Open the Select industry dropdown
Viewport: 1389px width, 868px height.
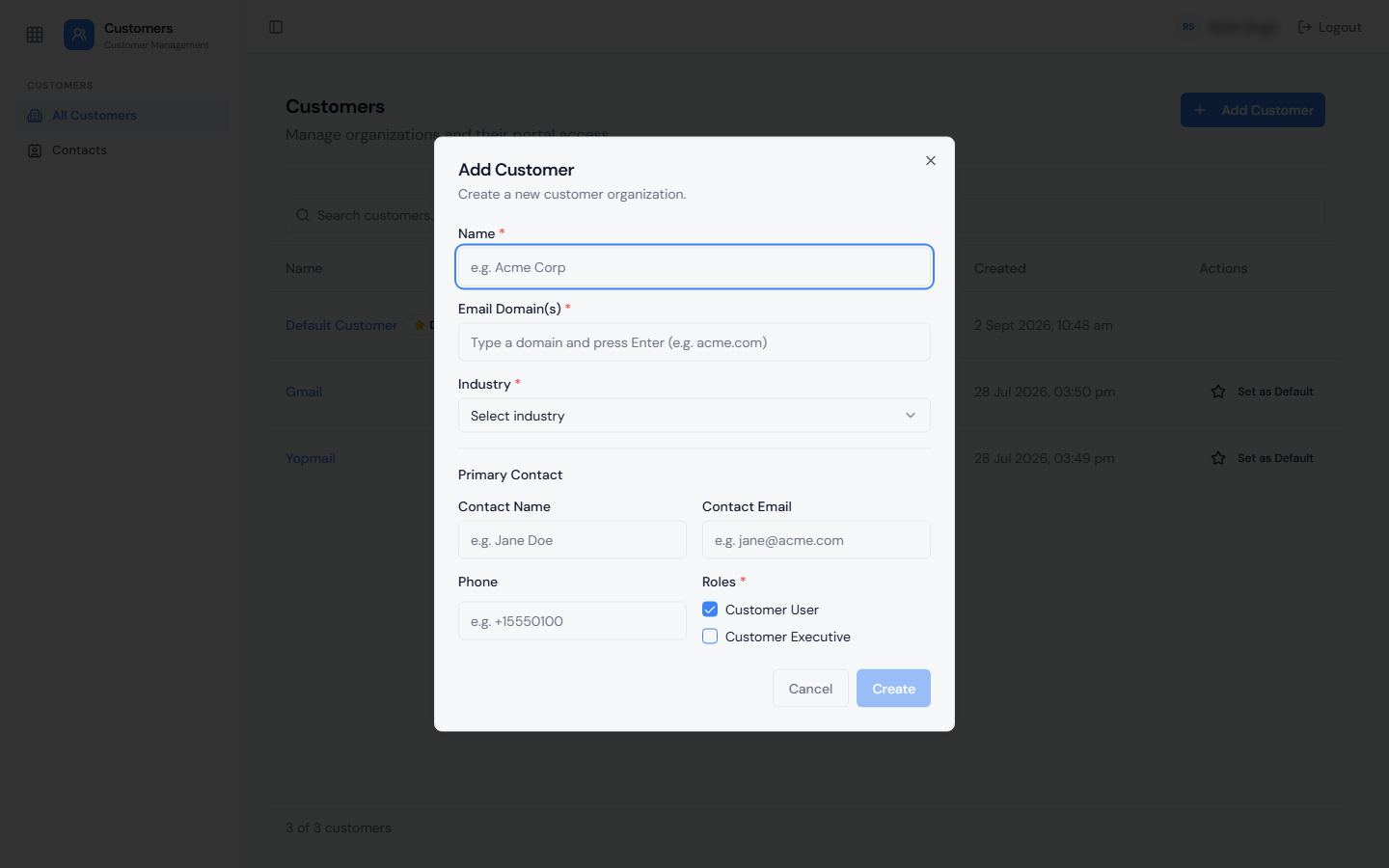(694, 416)
